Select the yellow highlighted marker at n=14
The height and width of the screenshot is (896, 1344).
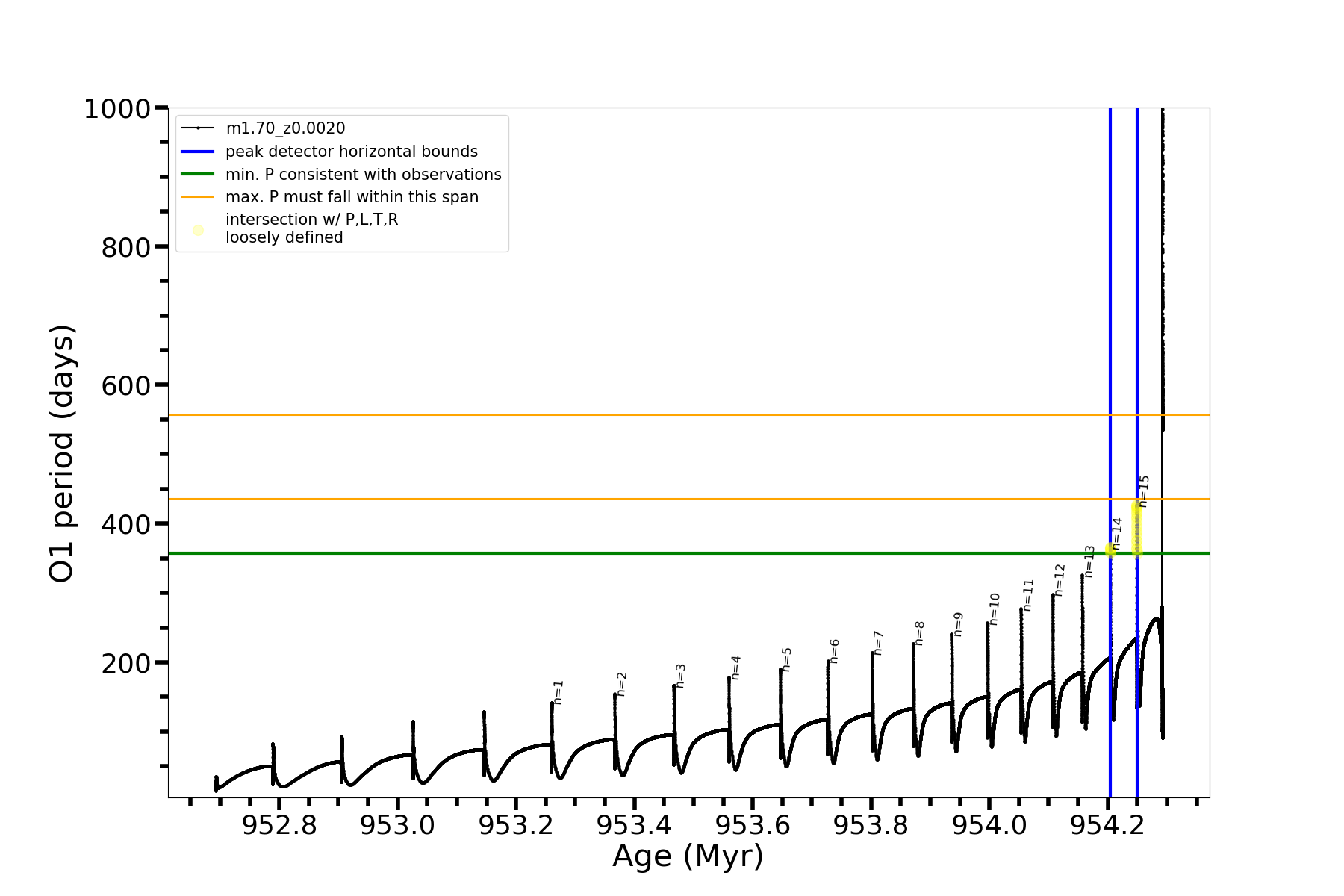click(x=1110, y=550)
